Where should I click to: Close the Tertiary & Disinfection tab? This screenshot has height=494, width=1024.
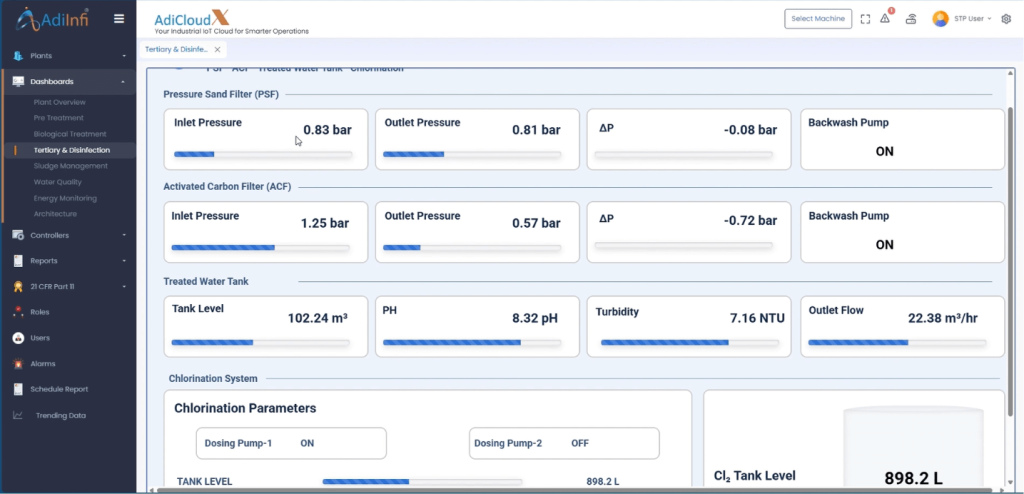click(217, 50)
